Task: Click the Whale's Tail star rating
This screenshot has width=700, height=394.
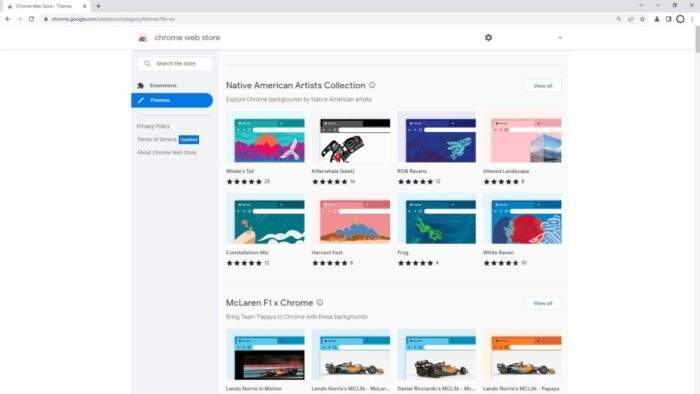Action: tap(244, 182)
